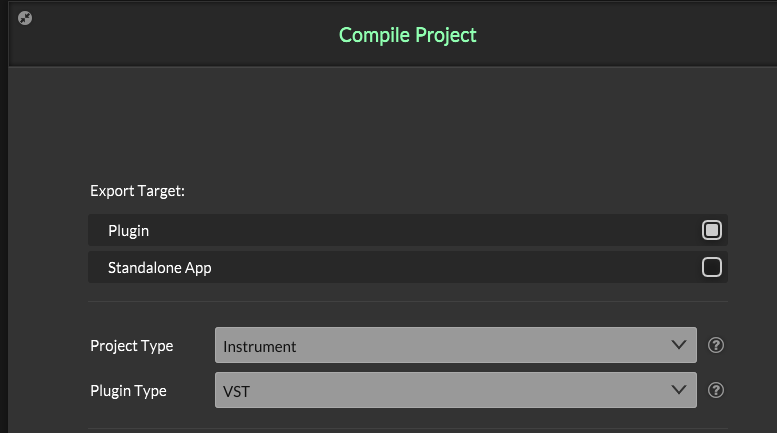Click the Plugin label text
The height and width of the screenshot is (433, 777).
pyautogui.click(x=128, y=231)
